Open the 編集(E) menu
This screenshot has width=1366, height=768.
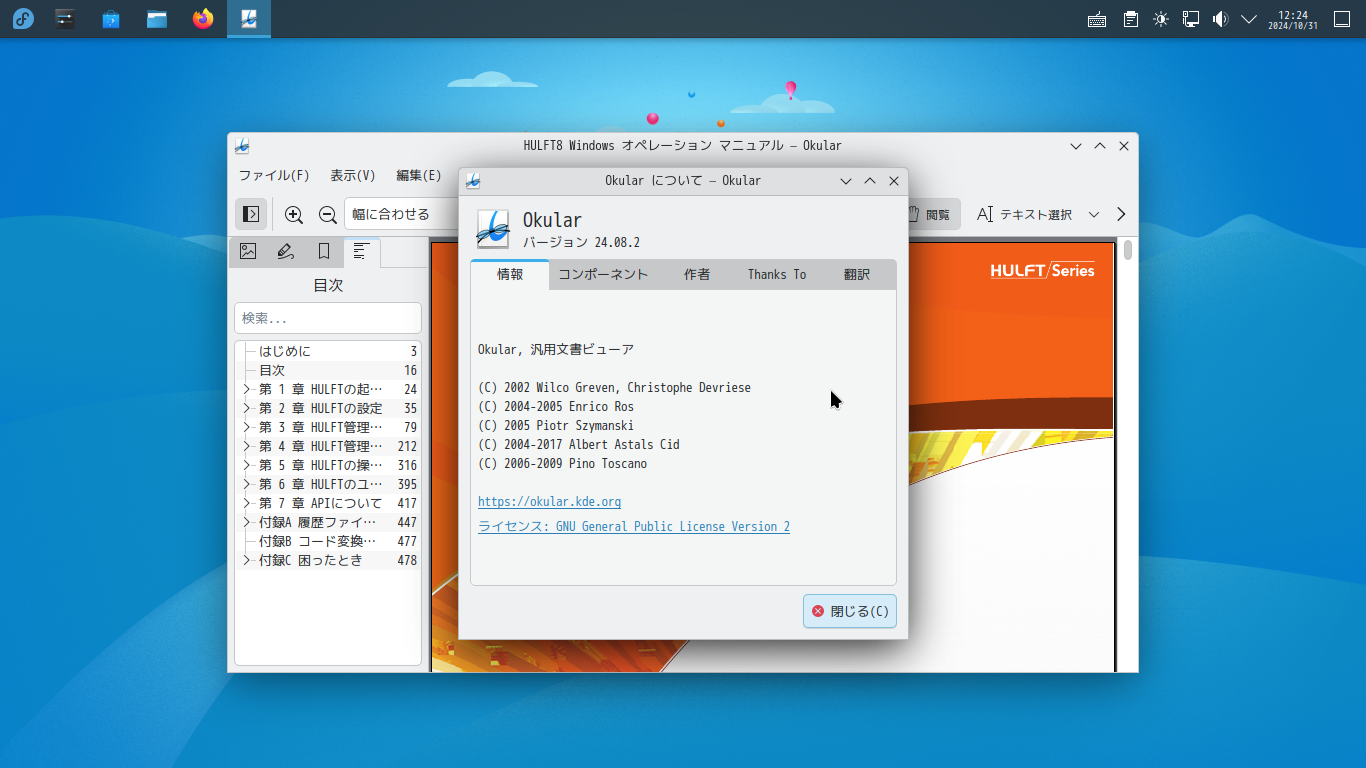click(419, 175)
